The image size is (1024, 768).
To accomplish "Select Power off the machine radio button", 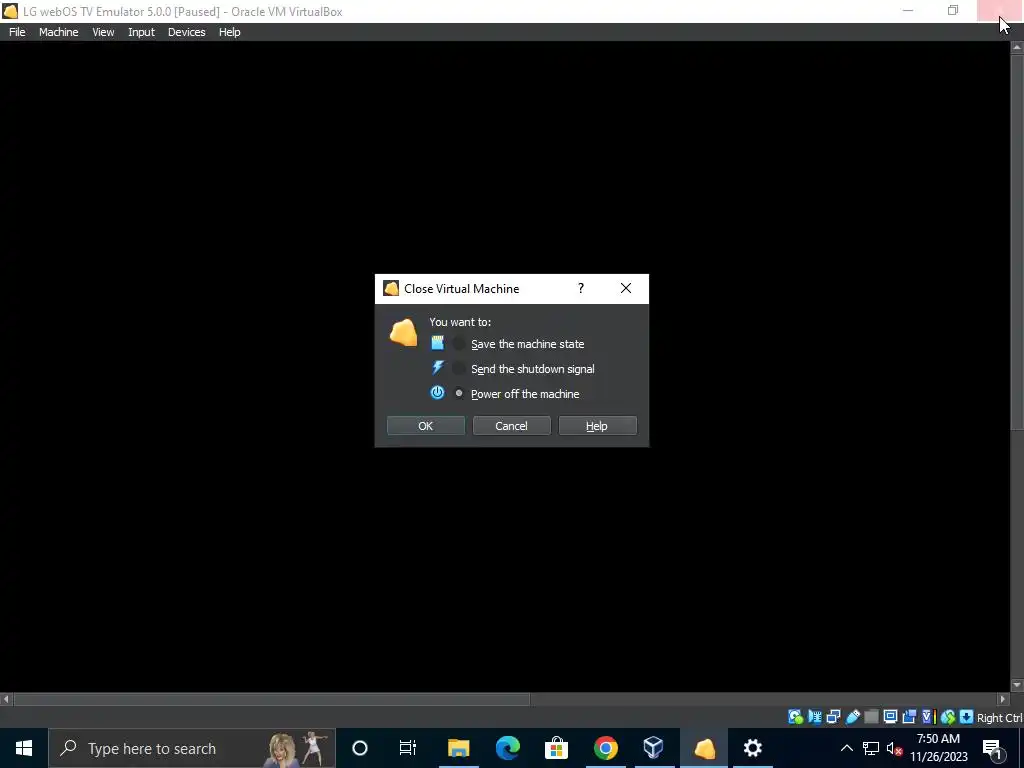I will click(x=458, y=393).
